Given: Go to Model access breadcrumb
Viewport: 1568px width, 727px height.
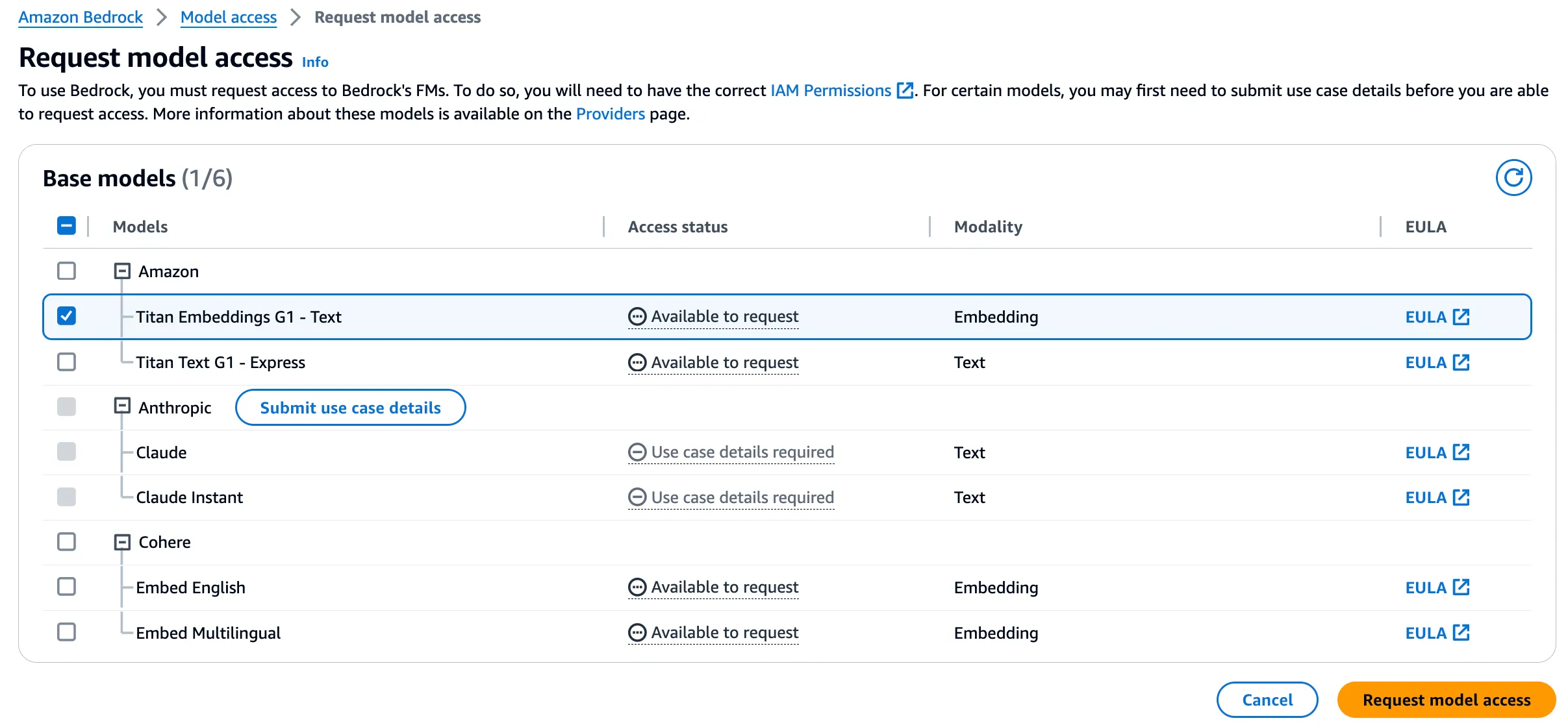Looking at the screenshot, I should coord(229,18).
